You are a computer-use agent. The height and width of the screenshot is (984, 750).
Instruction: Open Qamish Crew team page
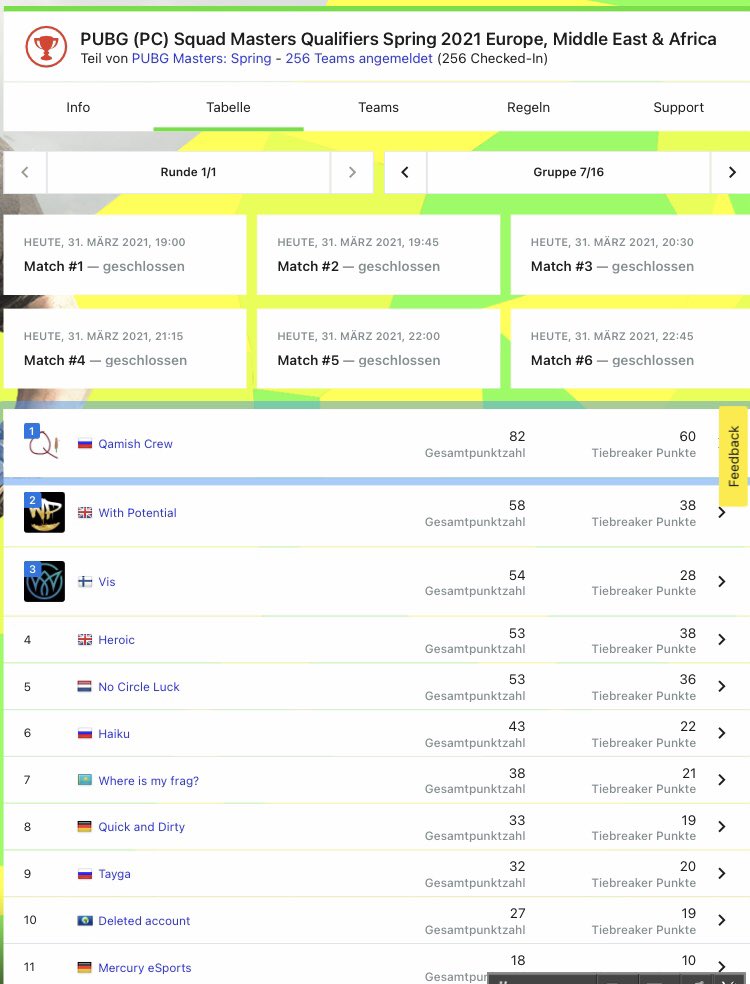click(x=136, y=444)
